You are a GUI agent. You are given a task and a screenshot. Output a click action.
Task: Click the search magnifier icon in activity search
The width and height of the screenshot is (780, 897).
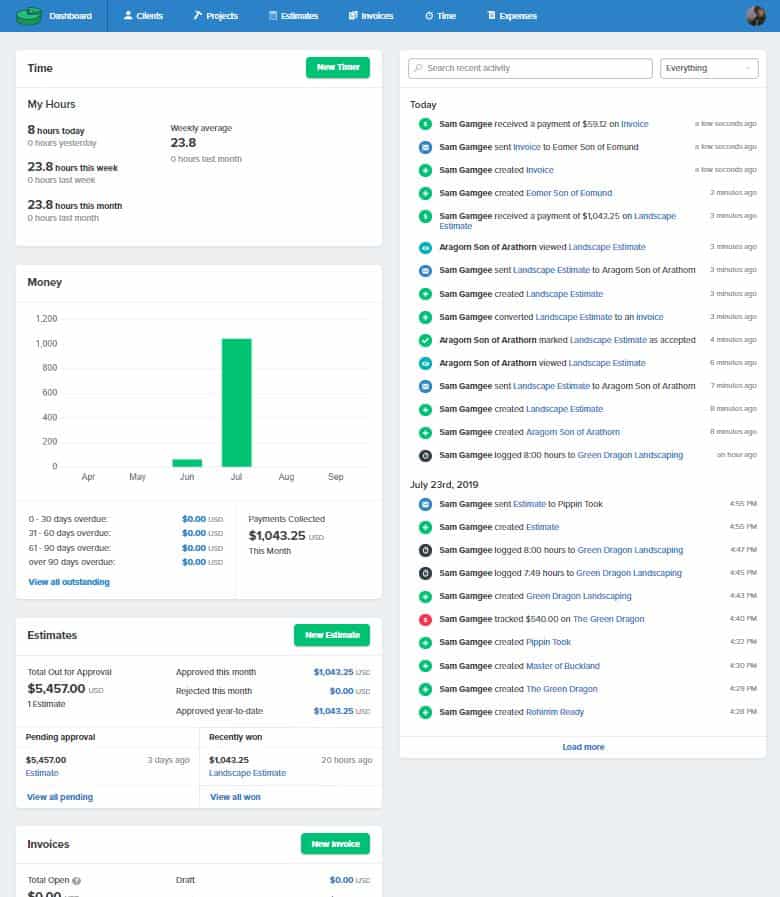[x=418, y=68]
